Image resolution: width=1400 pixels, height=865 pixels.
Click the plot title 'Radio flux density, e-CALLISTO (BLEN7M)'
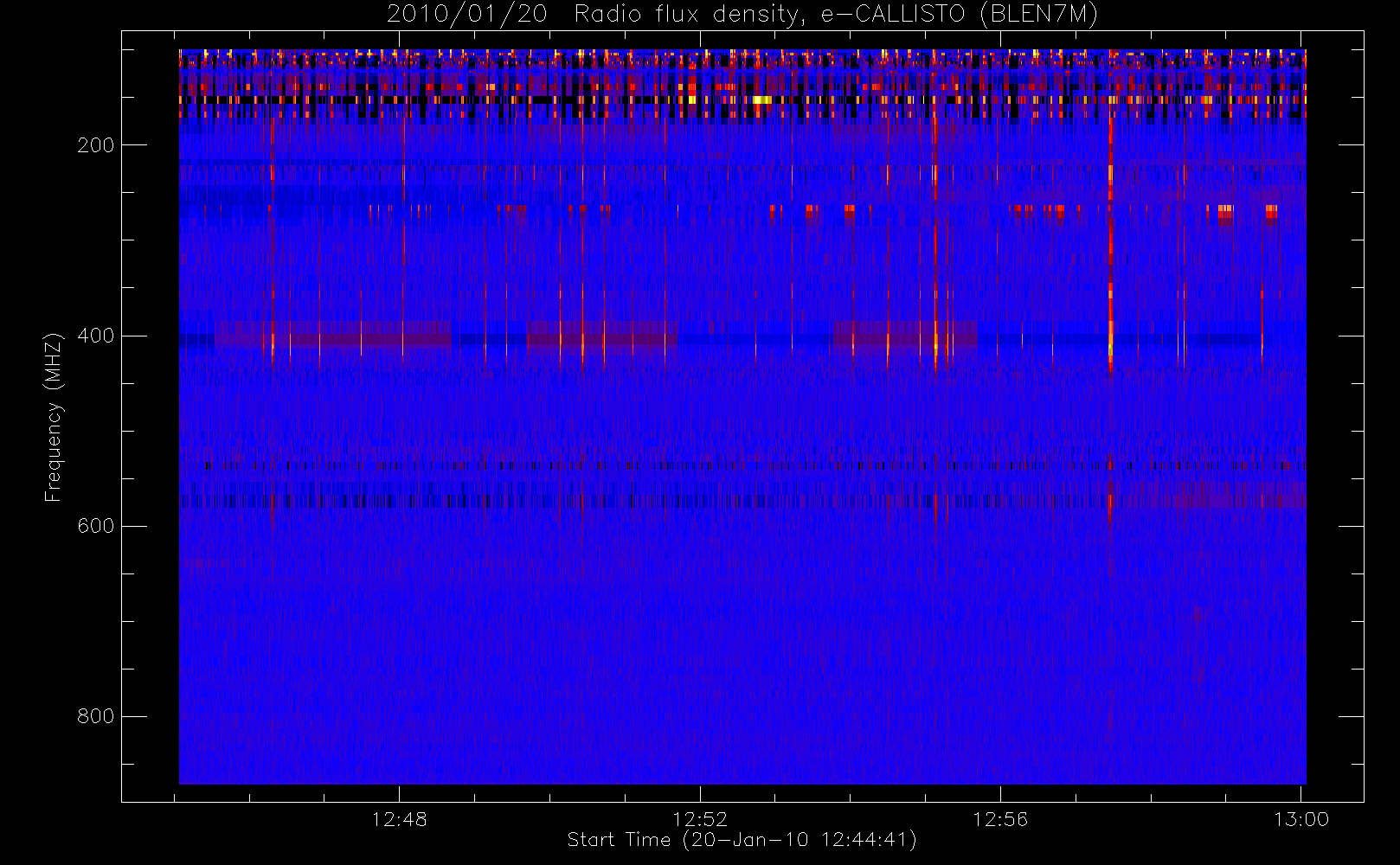[836, 15]
